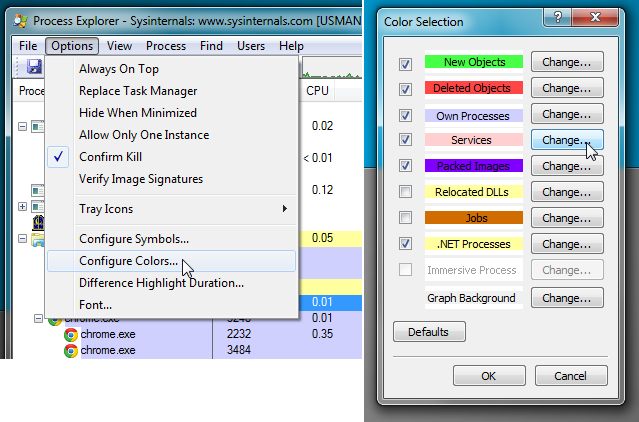The width and height of the screenshot is (639, 422).
Task: Toggle the New Objects checkbox
Action: [405, 64]
